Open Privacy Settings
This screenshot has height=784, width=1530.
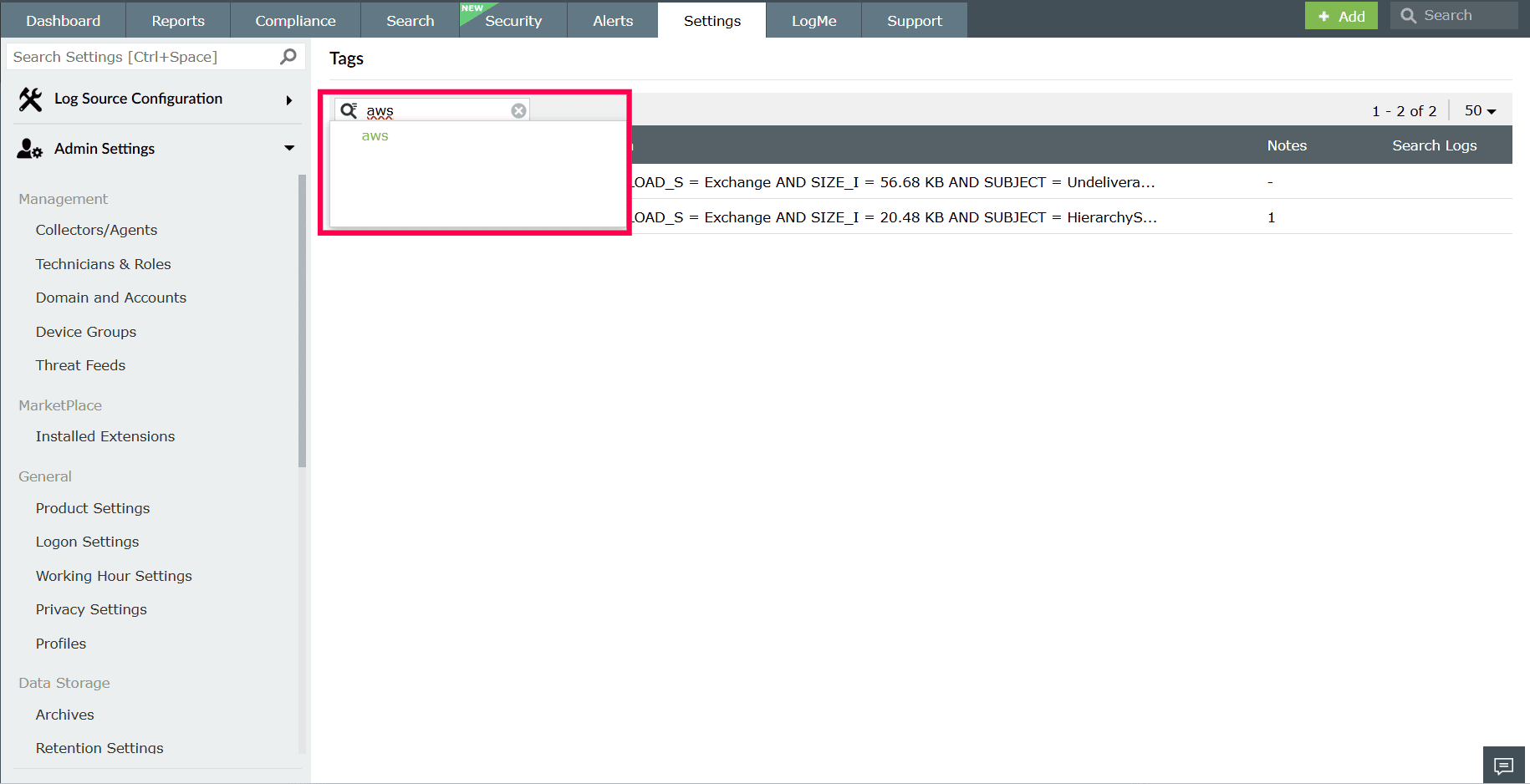tap(91, 609)
